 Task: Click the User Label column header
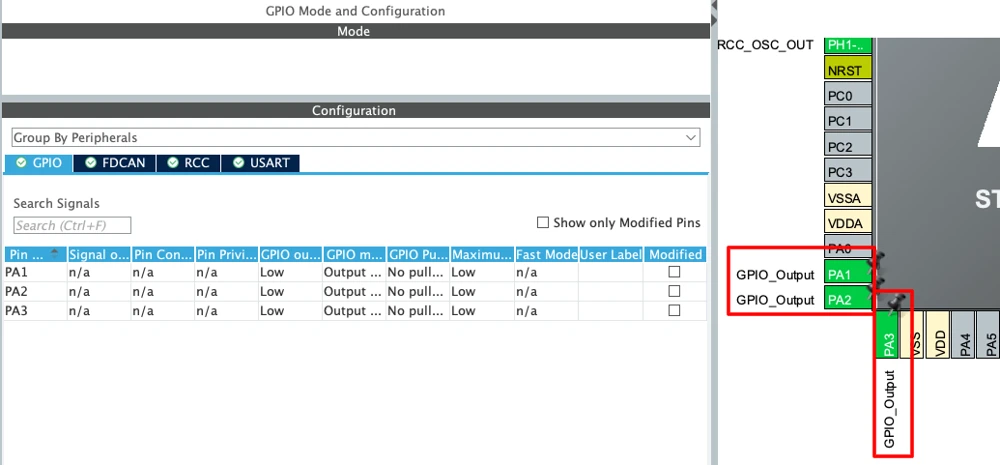tap(611, 255)
